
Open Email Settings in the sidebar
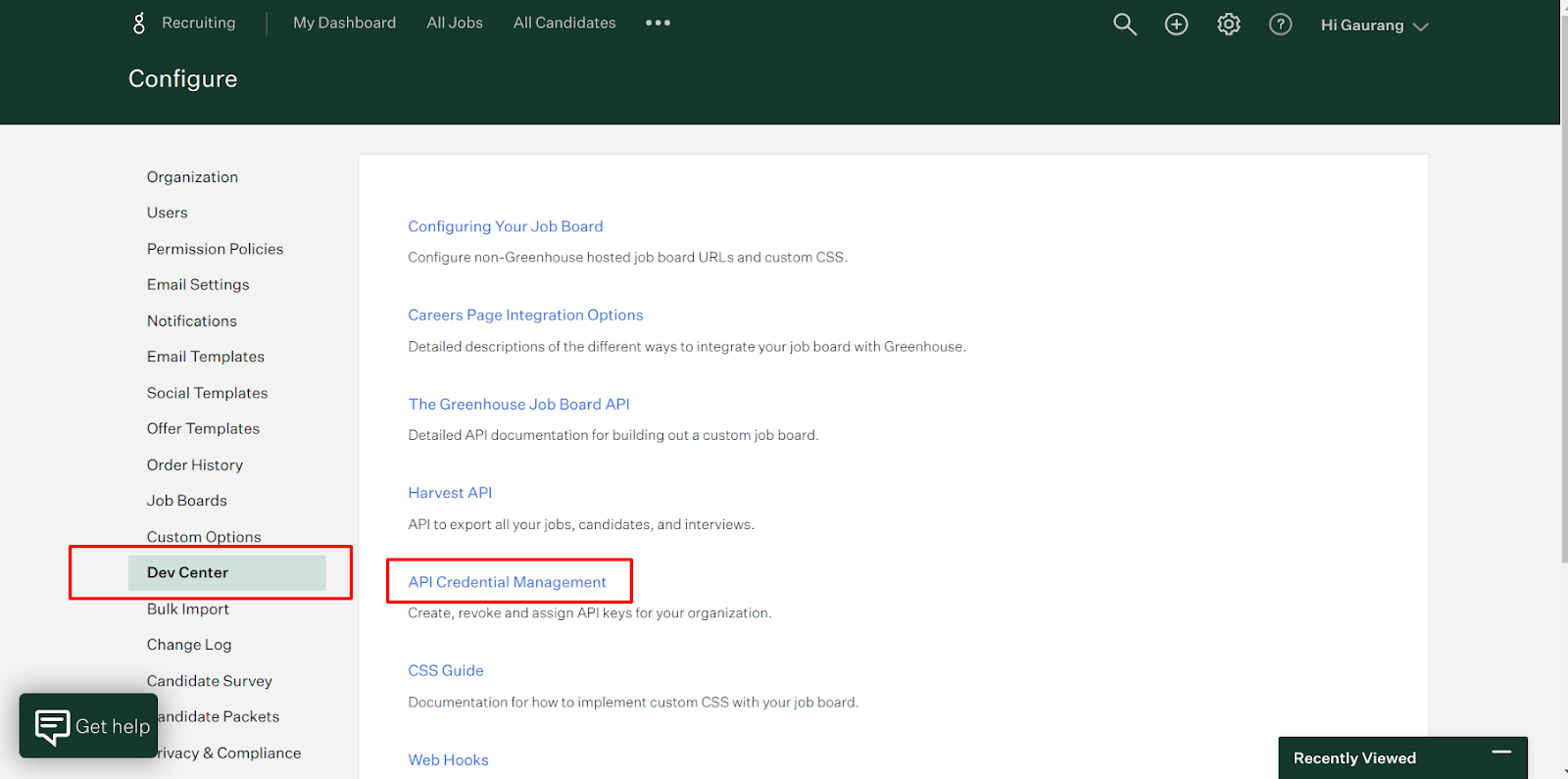198,284
